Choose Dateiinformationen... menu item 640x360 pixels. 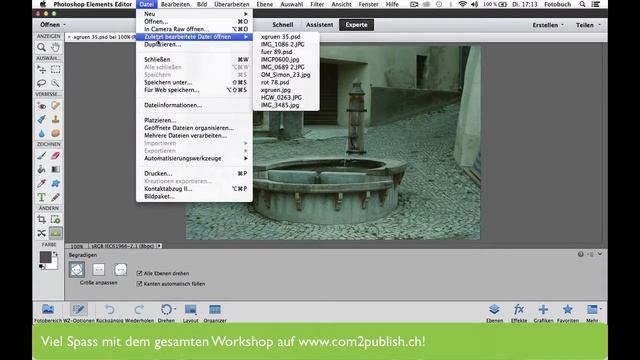[194, 105]
